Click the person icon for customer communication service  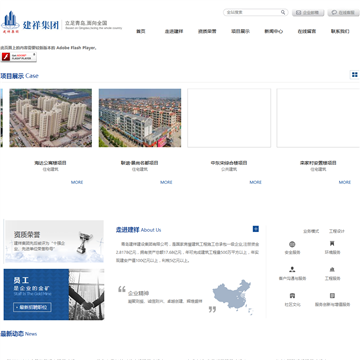pyautogui.click(x=292, y=269)
